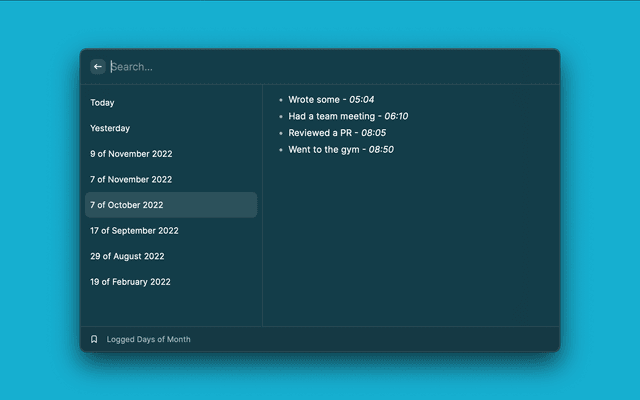Click the bookmark icon in footer

[x=94, y=339]
